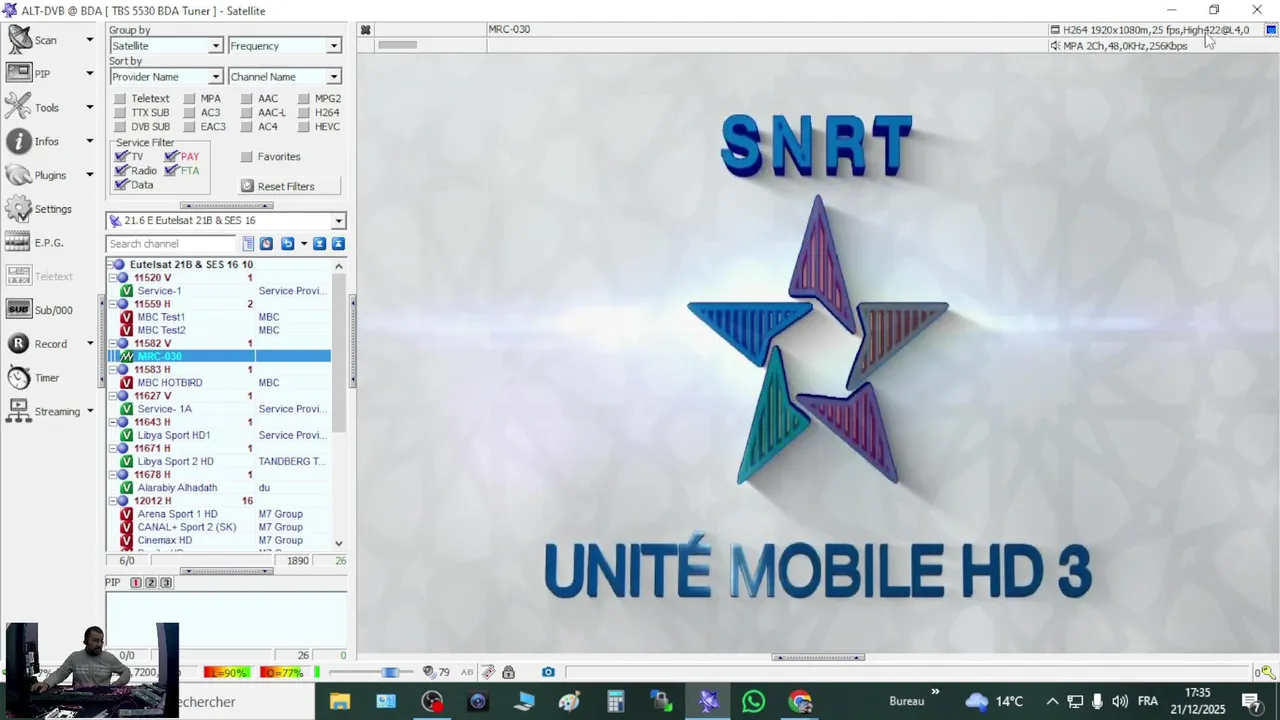Click the channel list view icon
Screen dimensions: 1280x720
248,244
